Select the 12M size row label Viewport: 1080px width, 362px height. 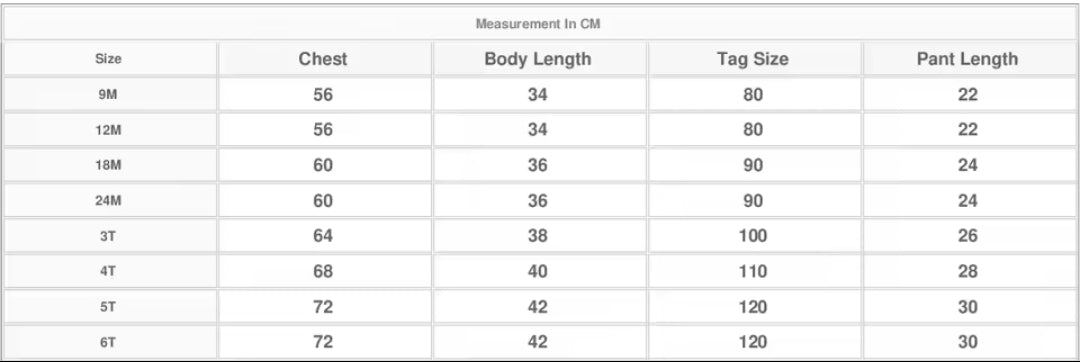(x=108, y=130)
